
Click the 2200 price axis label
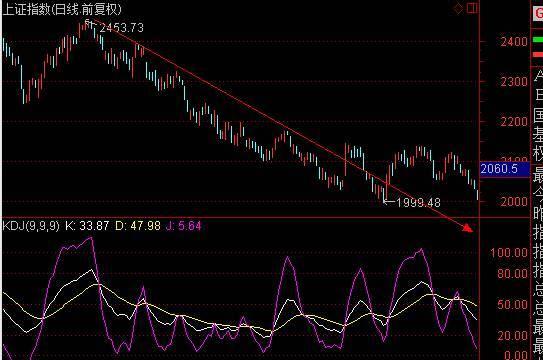coord(514,122)
